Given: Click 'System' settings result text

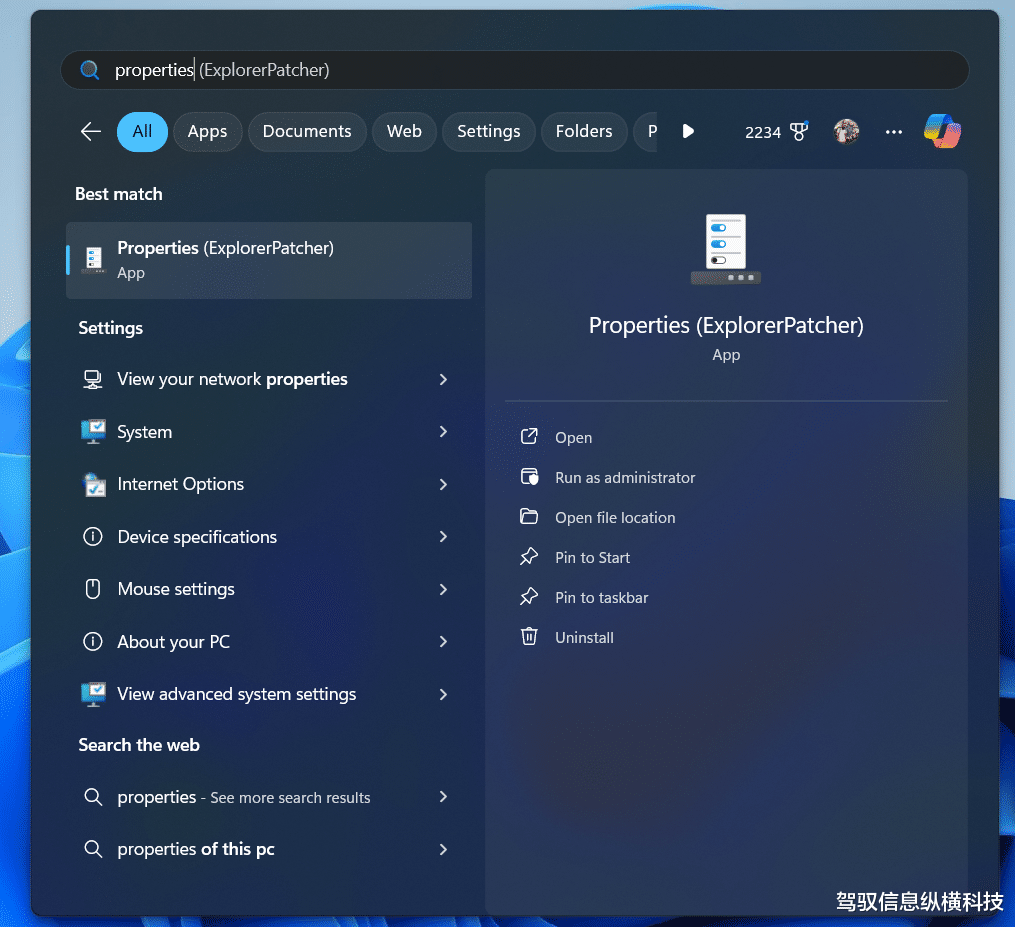Looking at the screenshot, I should 144,432.
